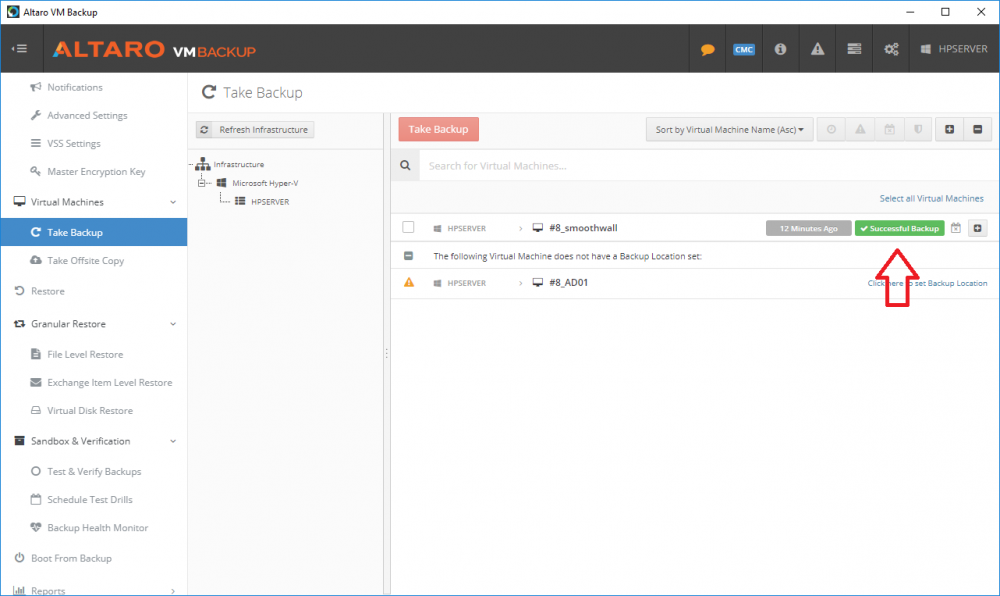Open the CMC cloud management icon
1000x596 pixels.
point(744,49)
